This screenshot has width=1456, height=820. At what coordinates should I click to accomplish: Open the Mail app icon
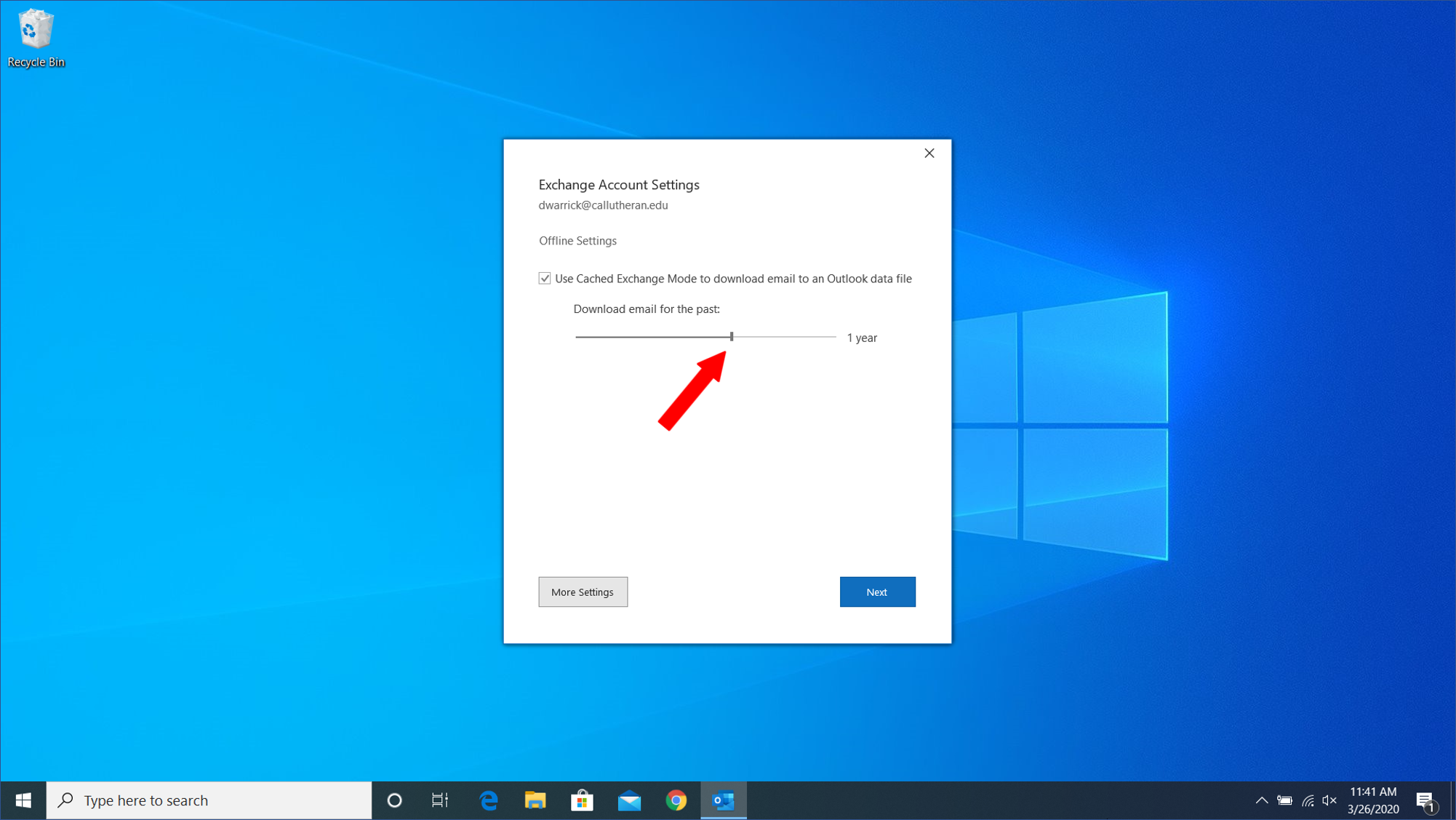point(629,800)
